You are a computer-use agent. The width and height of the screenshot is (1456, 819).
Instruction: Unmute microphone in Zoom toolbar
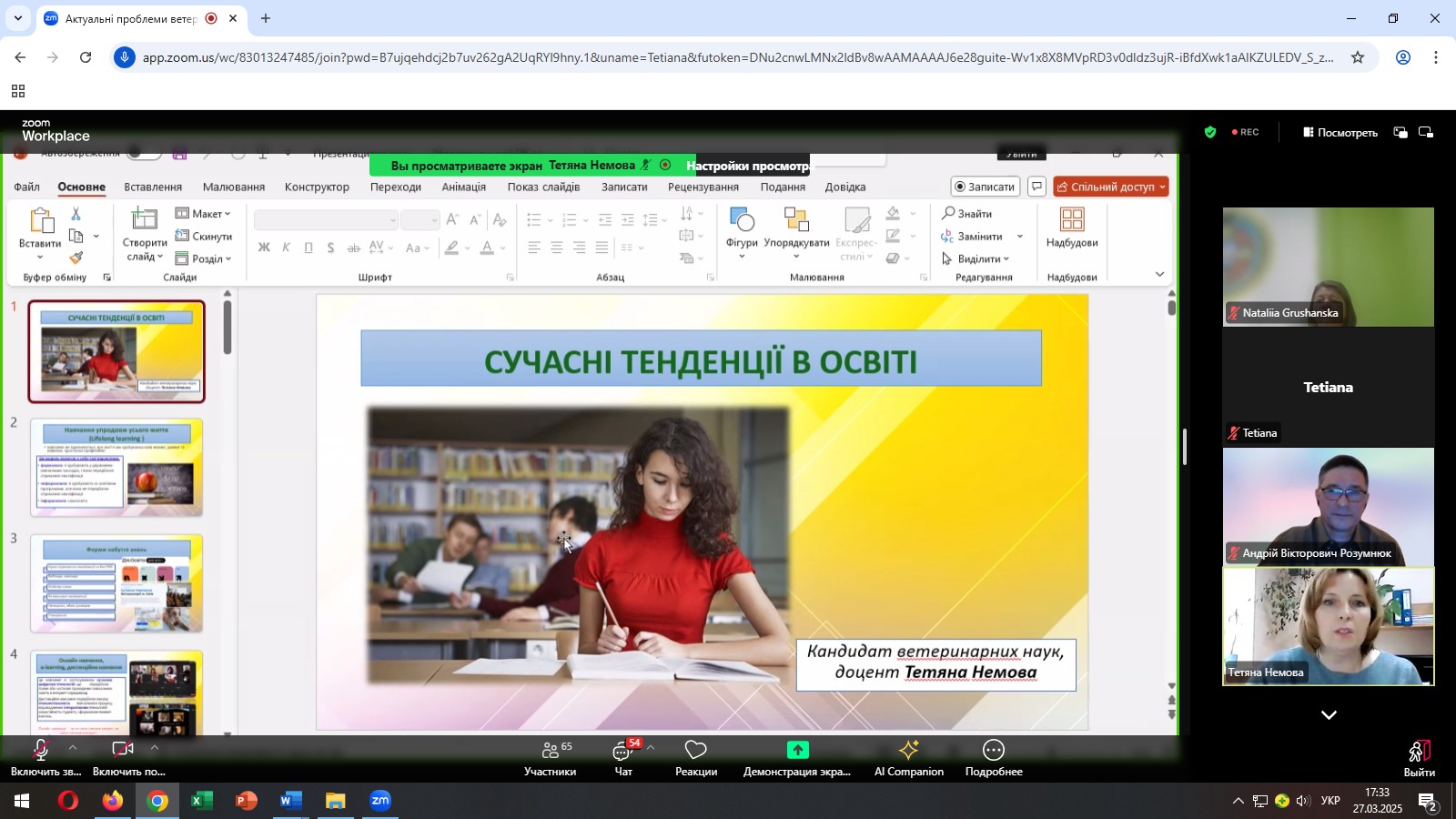(x=41, y=752)
